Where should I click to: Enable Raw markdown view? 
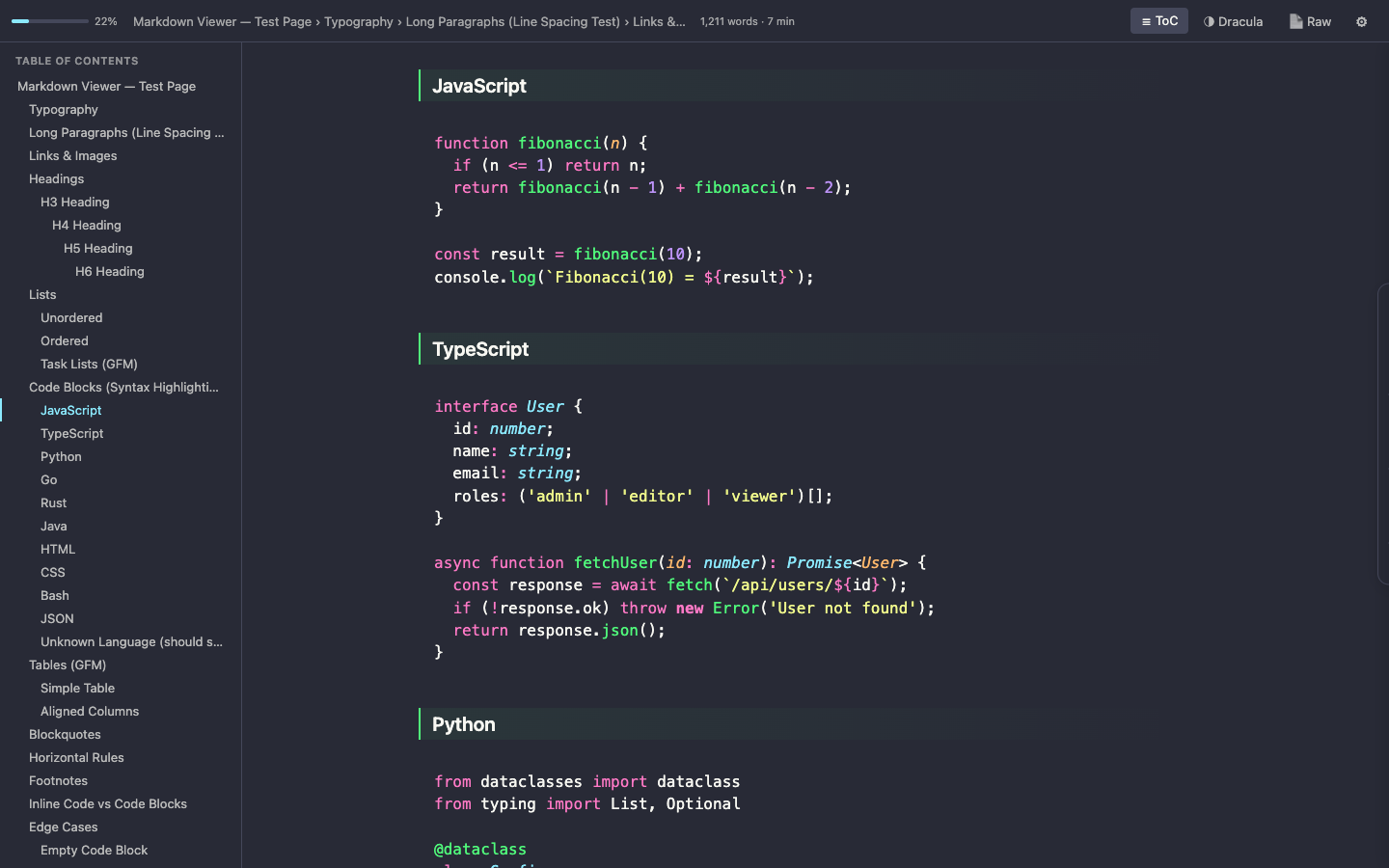pos(1310,21)
